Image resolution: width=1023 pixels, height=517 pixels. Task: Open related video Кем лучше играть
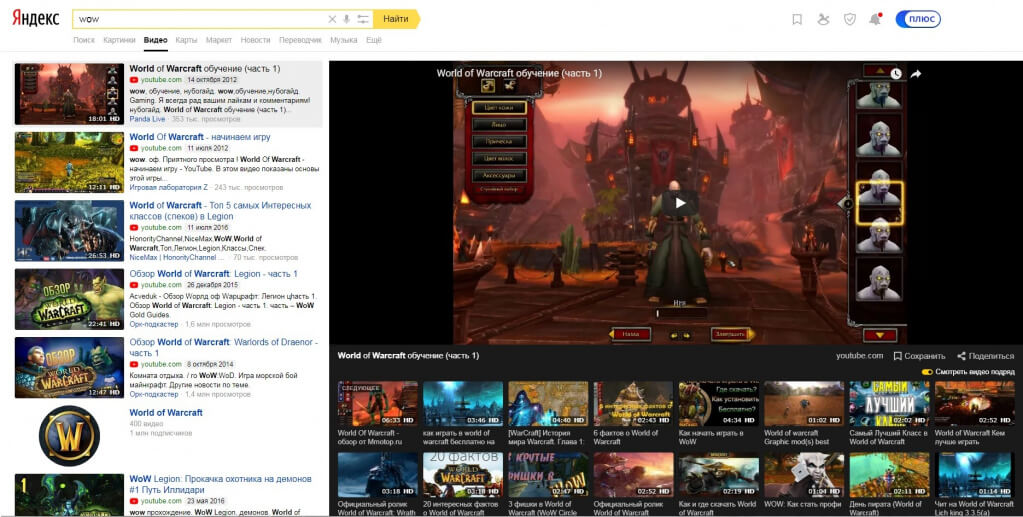point(974,413)
